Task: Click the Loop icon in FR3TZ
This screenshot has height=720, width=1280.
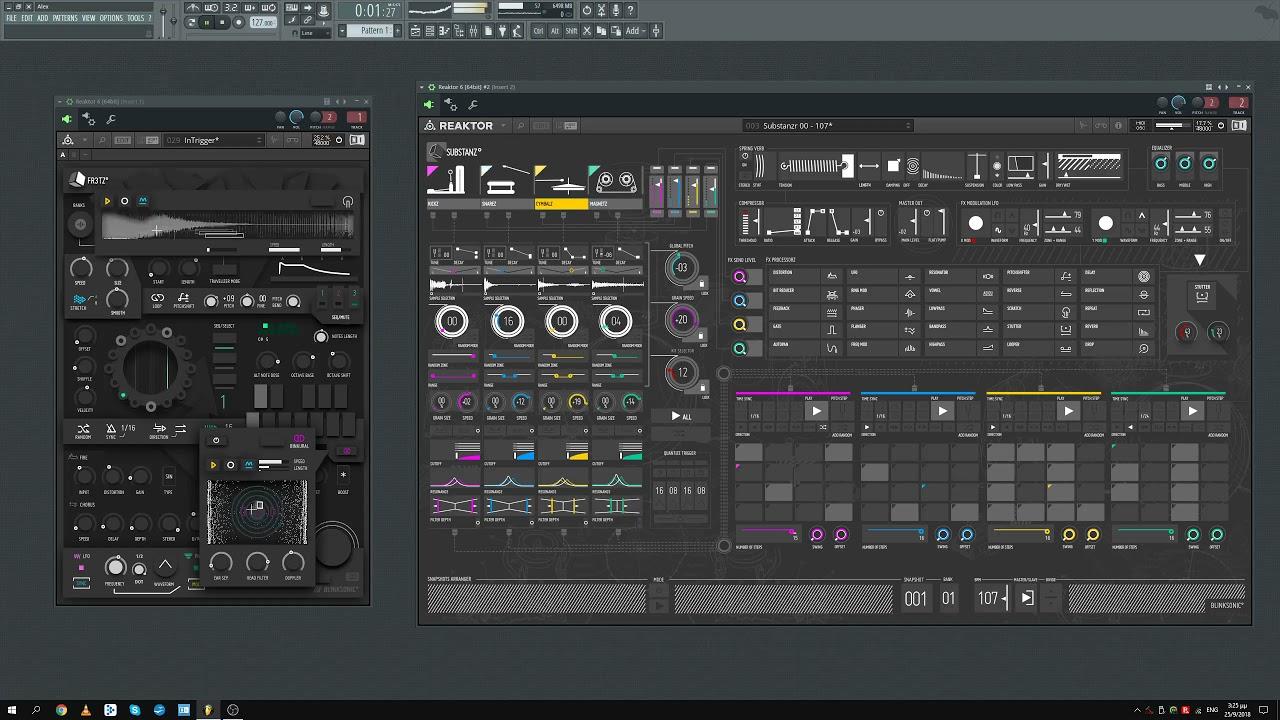Action: click(x=157, y=299)
